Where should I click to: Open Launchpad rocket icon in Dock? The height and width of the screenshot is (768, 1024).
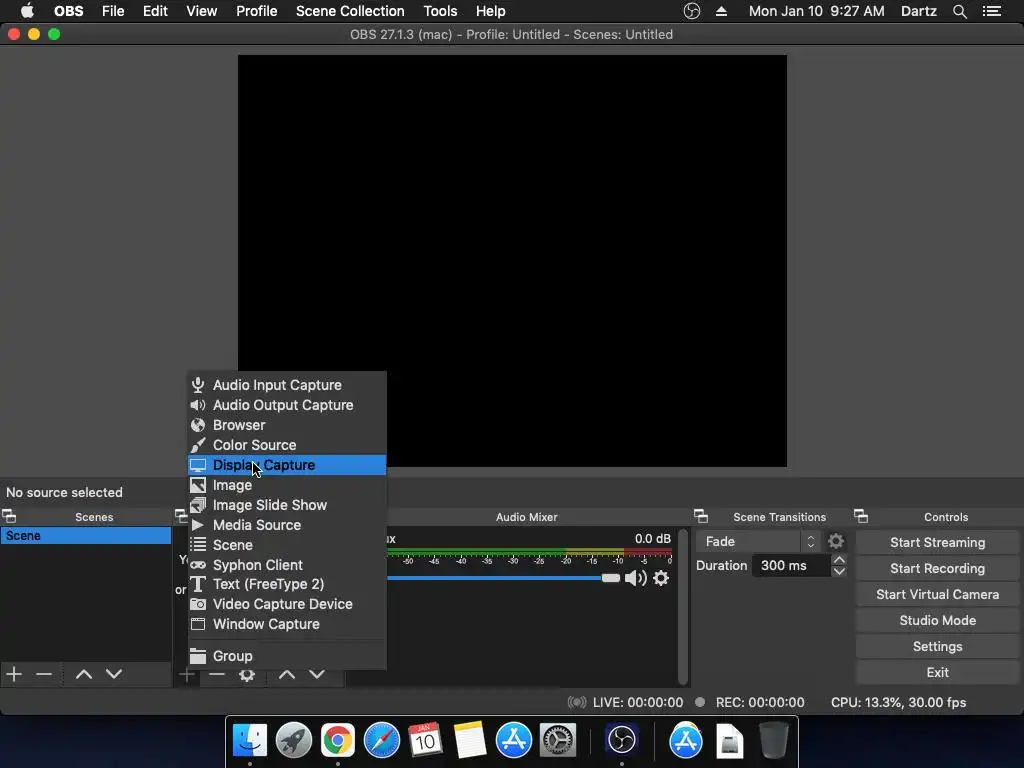(293, 740)
